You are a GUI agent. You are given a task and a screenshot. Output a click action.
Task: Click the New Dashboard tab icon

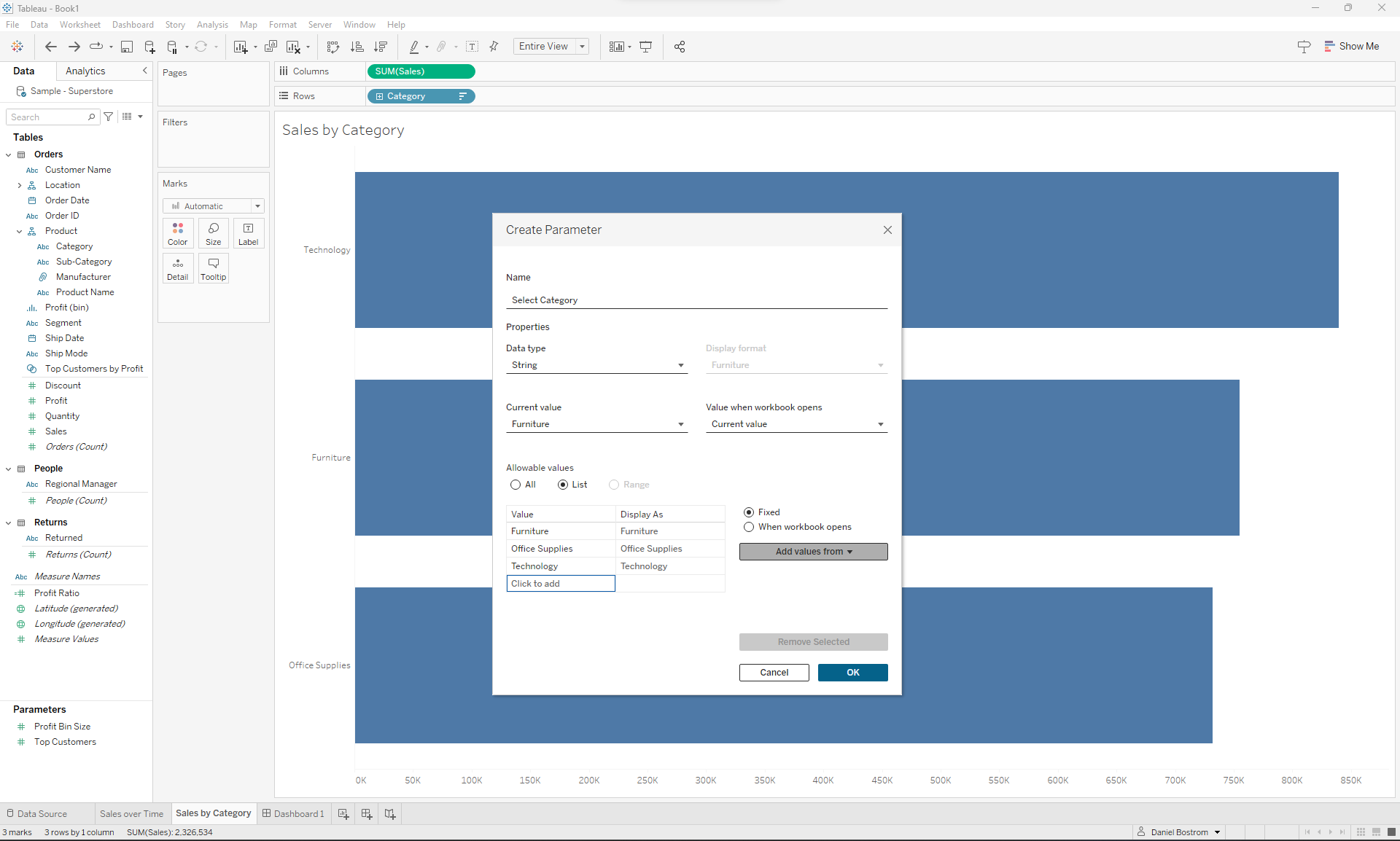[x=367, y=813]
